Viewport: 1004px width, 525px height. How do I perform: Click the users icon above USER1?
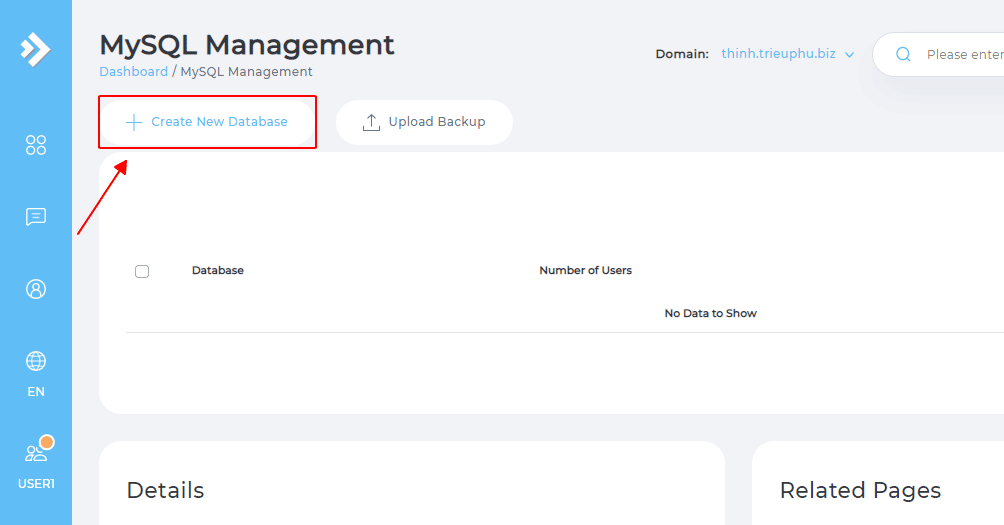tap(35, 453)
